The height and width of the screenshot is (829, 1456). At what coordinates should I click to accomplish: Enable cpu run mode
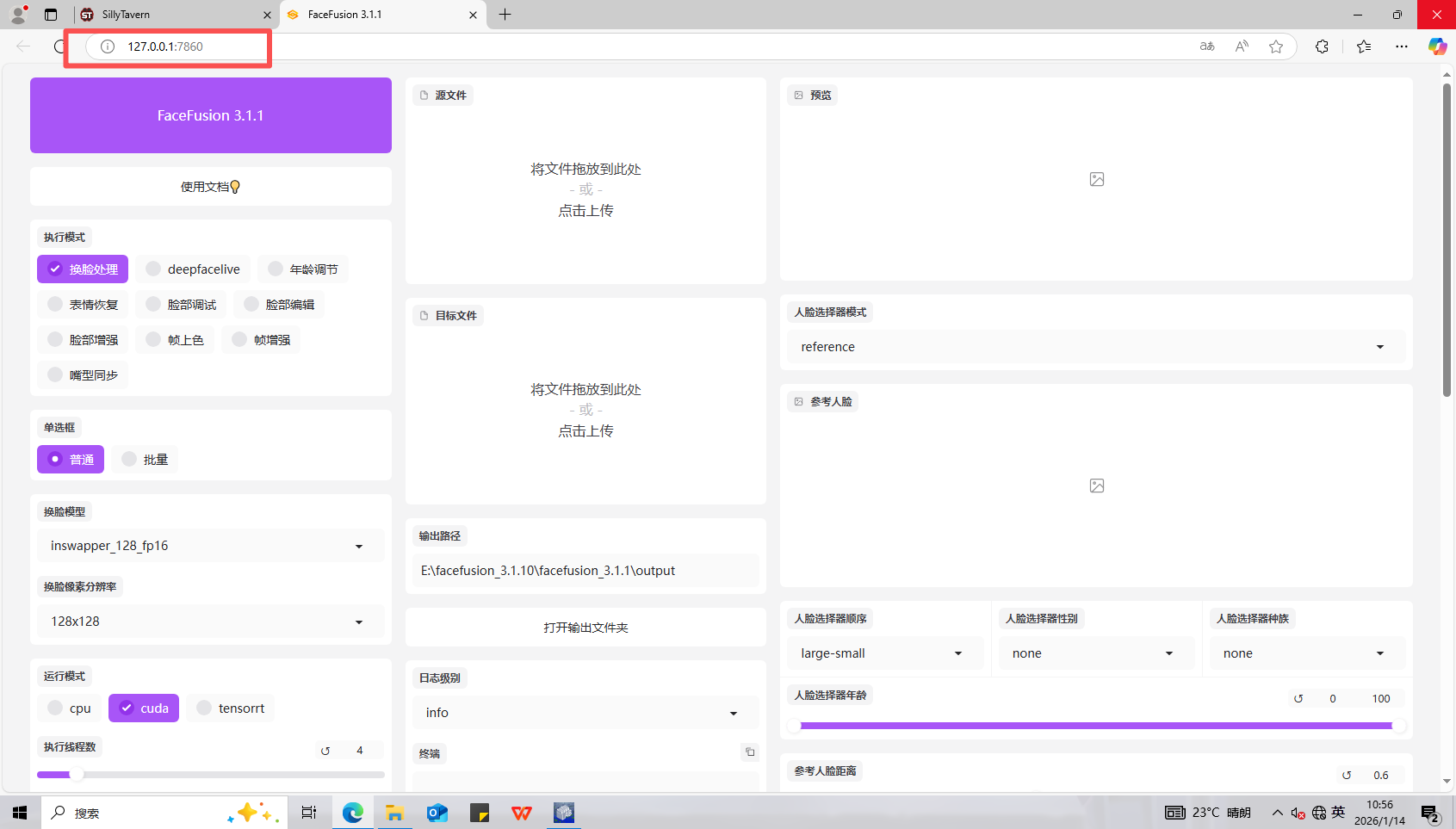[x=69, y=708]
